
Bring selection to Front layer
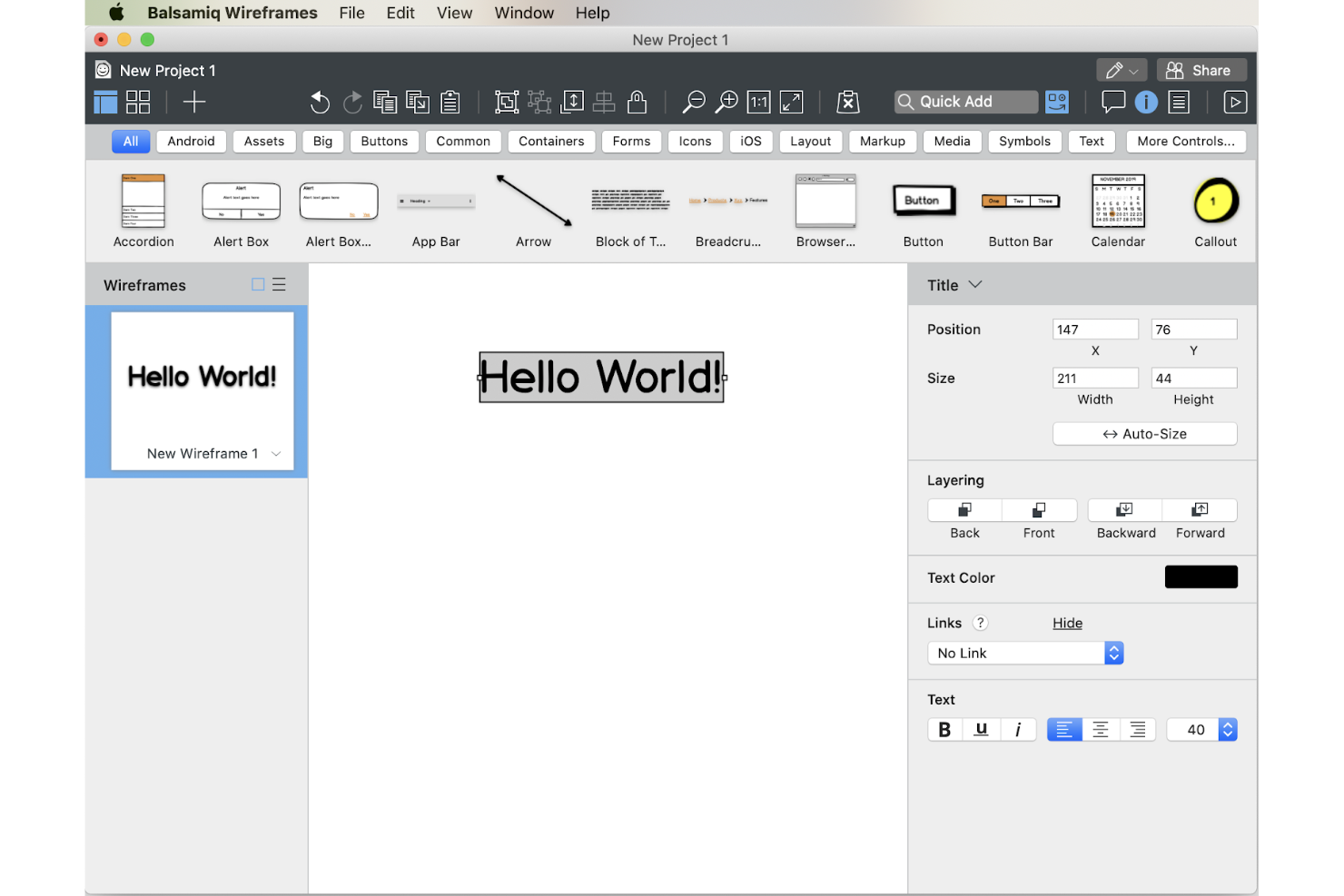[x=1039, y=510]
